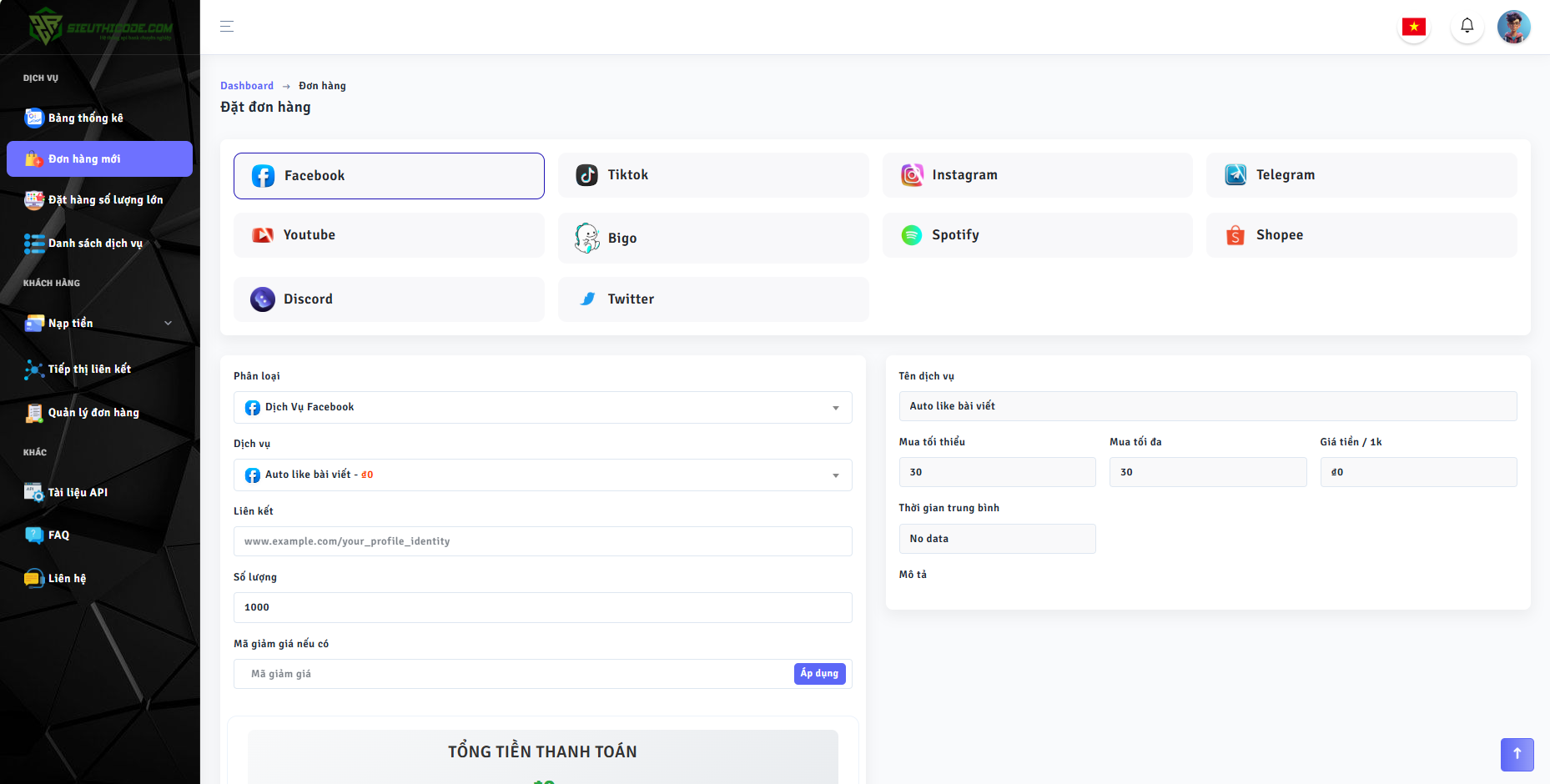The image size is (1550, 784).
Task: Select the Bigo platform card
Action: (713, 238)
